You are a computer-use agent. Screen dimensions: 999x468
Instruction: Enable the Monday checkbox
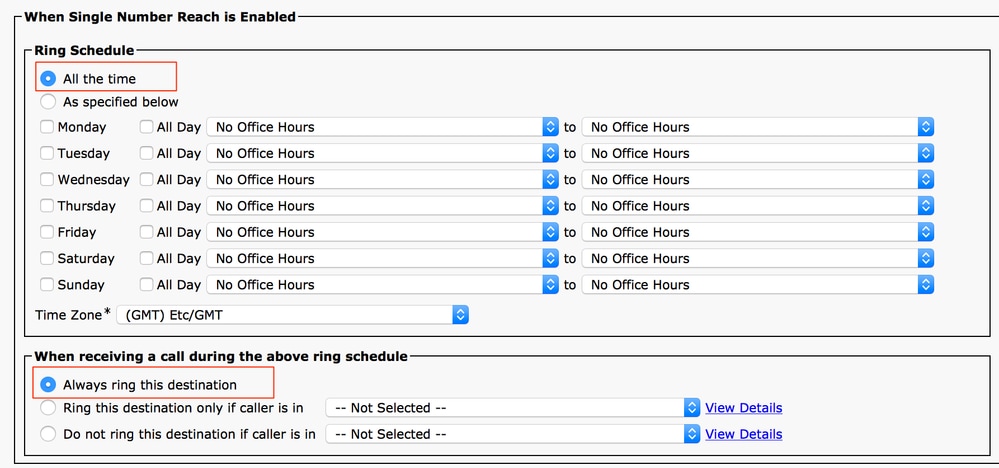pos(47,127)
